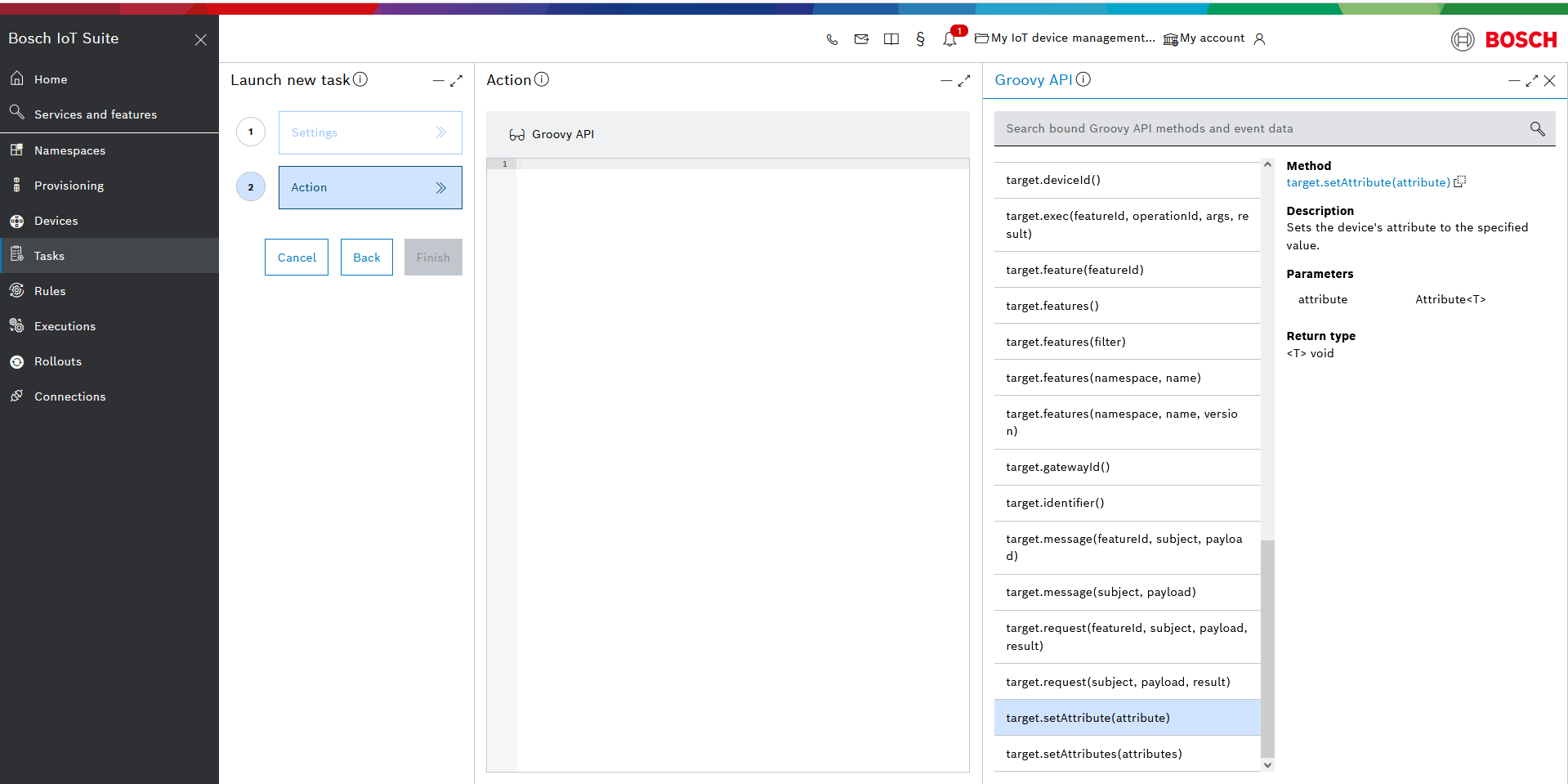Open Rollouts in sidebar

click(109, 361)
